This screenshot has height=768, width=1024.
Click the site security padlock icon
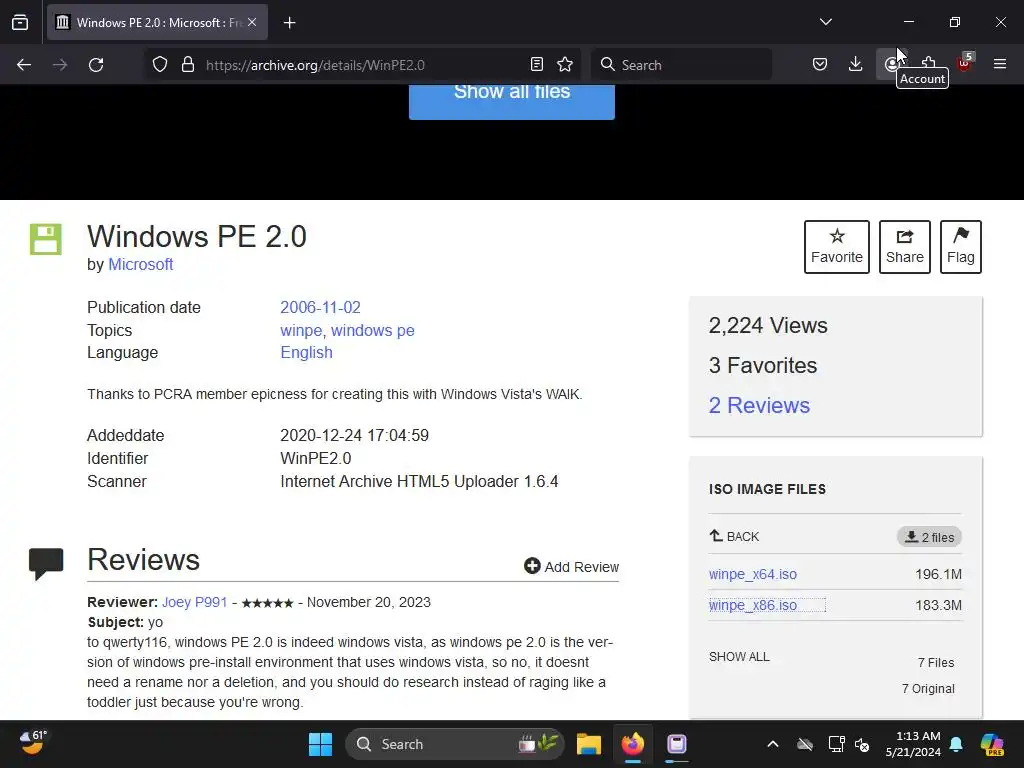coord(188,65)
